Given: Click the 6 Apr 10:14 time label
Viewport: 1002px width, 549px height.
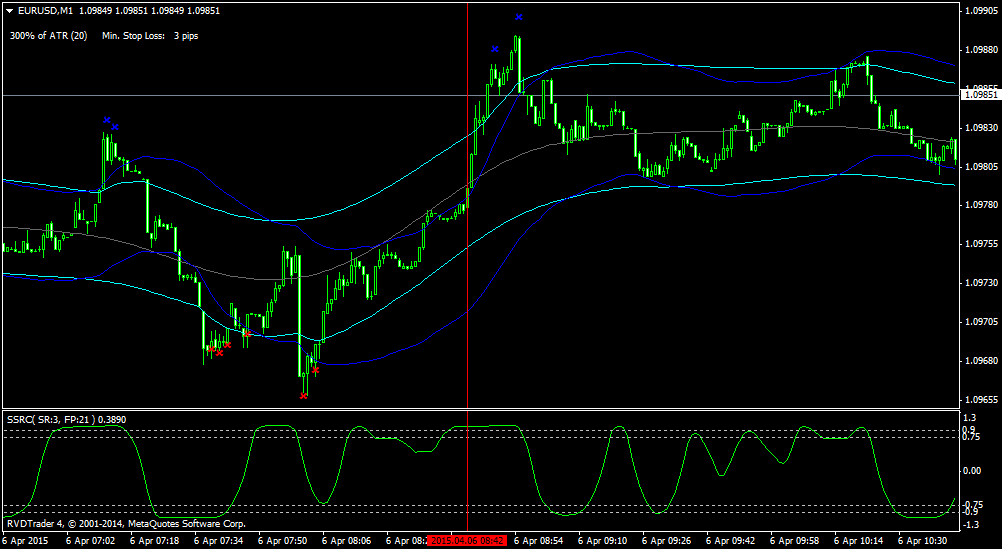Looking at the screenshot, I should [x=858, y=541].
